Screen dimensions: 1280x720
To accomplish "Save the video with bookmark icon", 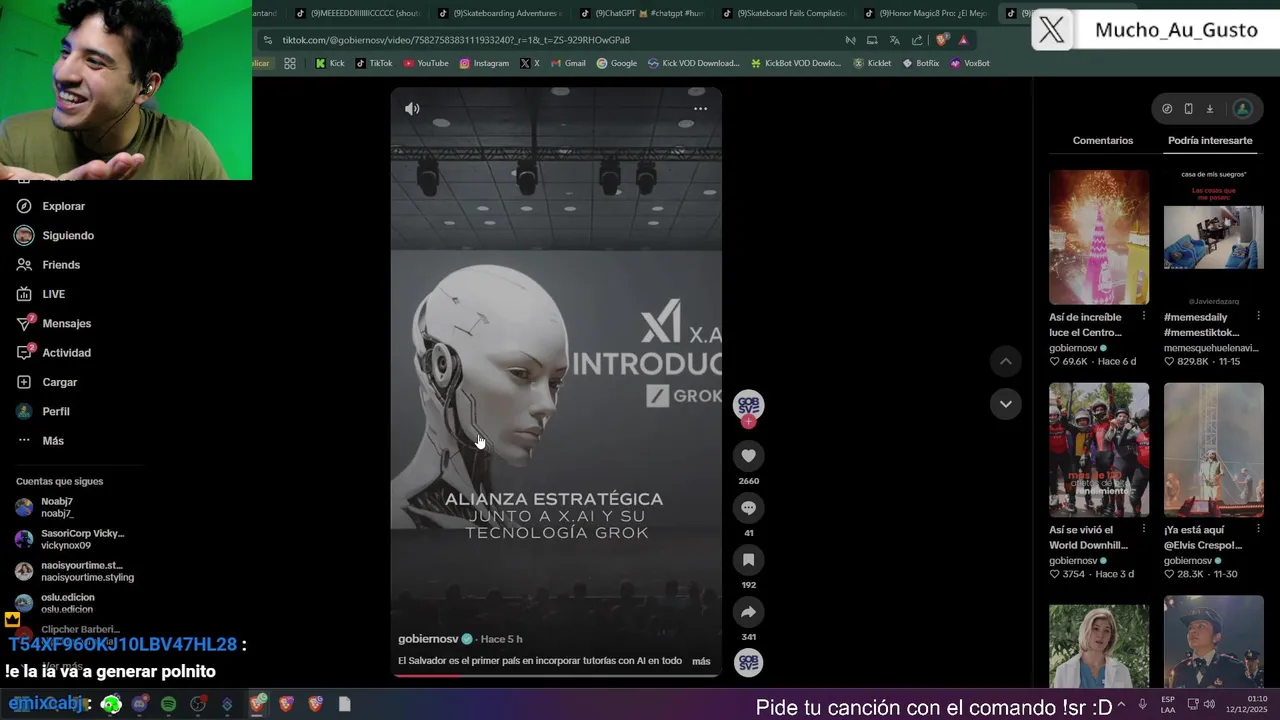I will [748, 560].
